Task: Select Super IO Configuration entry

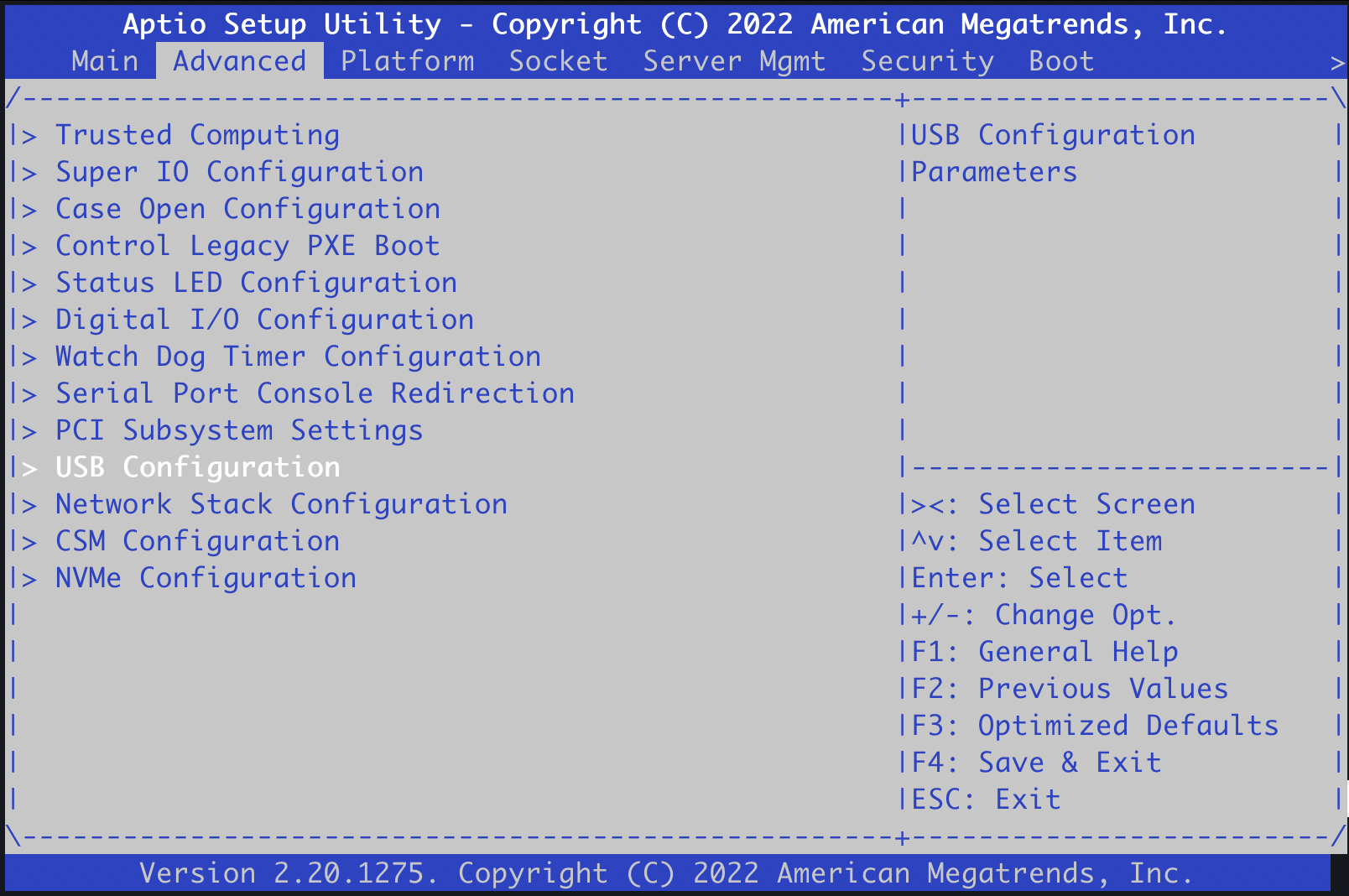Action: point(239,172)
